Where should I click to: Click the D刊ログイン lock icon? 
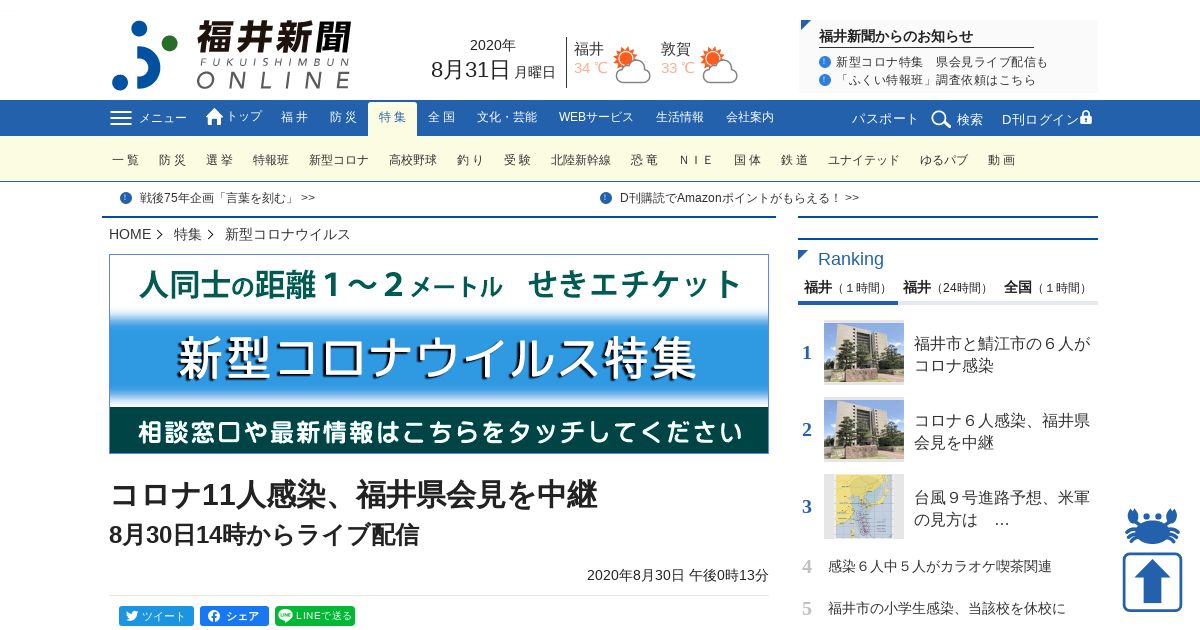pyautogui.click(x=1086, y=117)
